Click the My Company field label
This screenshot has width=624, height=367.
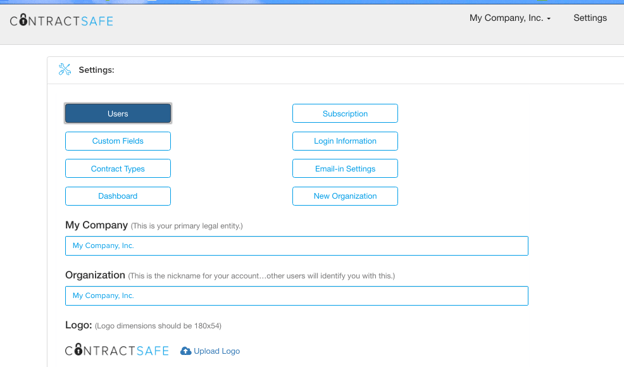(96, 225)
